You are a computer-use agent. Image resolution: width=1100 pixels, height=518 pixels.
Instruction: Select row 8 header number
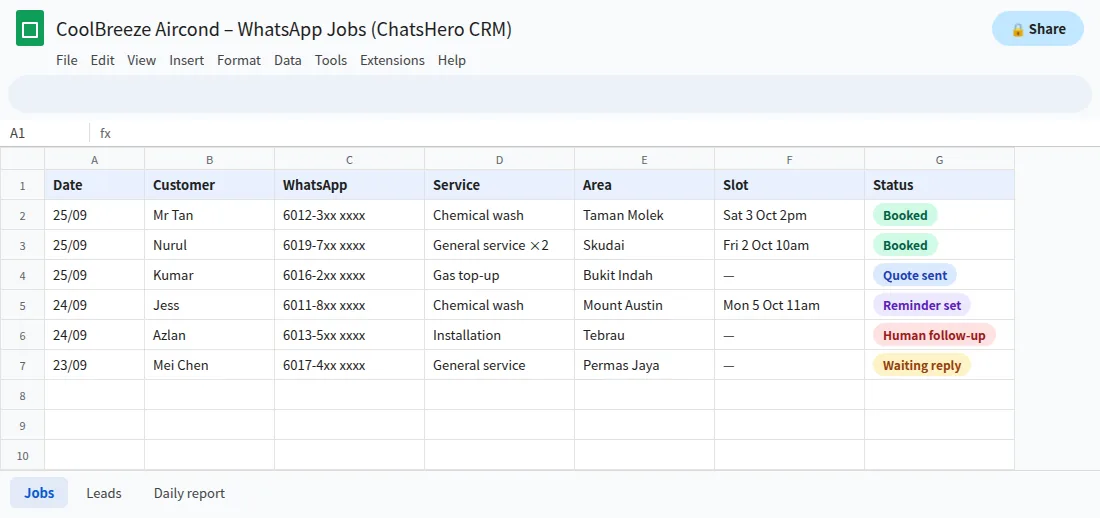pyautogui.click(x=22, y=395)
